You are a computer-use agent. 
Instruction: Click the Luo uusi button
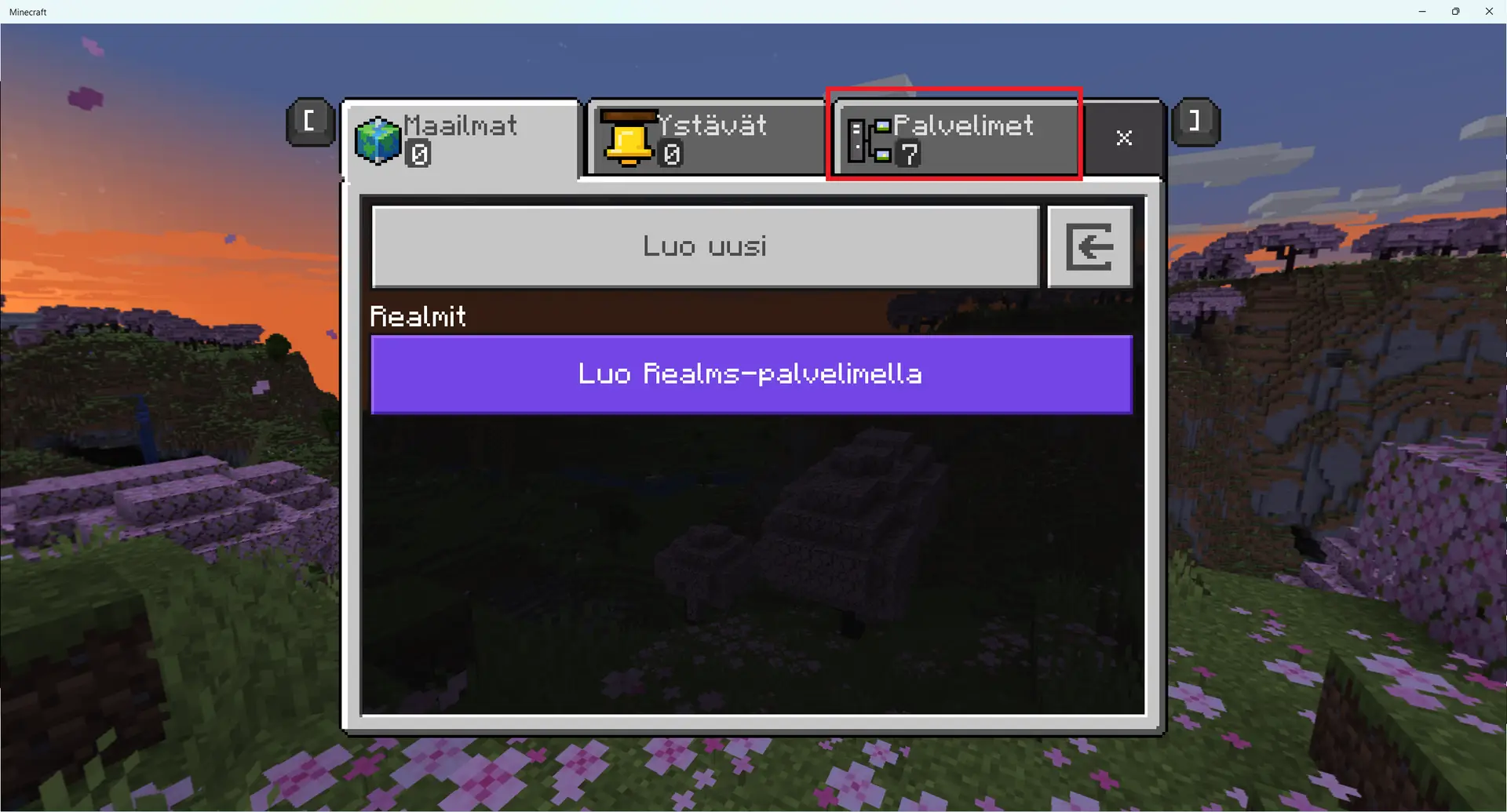(x=706, y=247)
